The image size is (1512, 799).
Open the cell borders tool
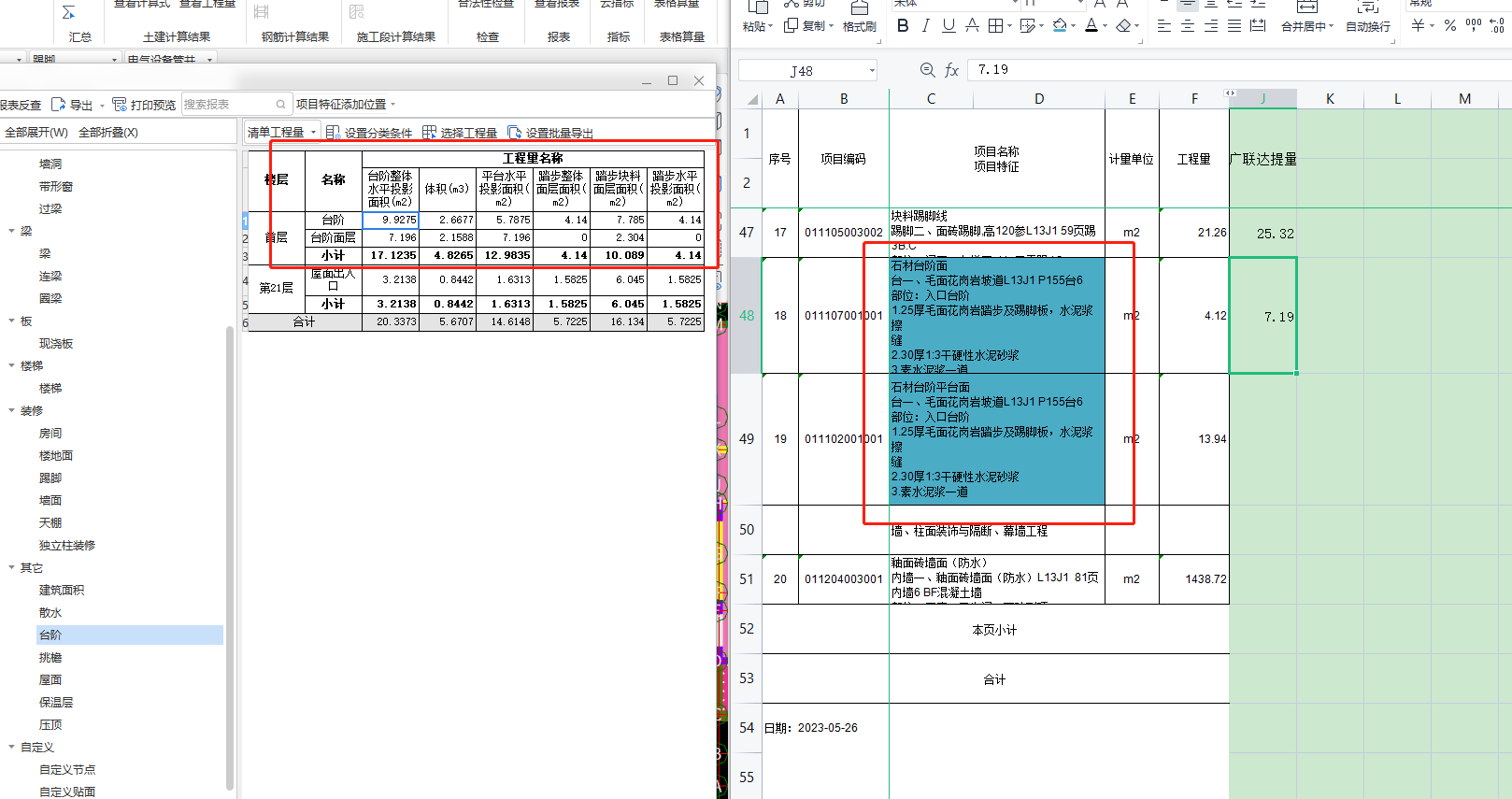point(996,26)
